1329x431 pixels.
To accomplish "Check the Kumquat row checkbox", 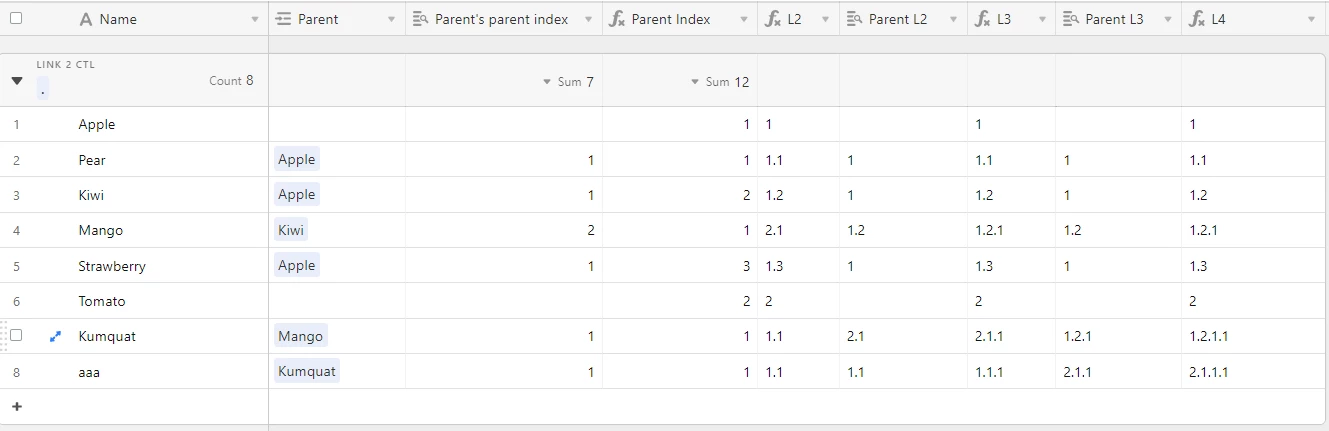I will coord(16,336).
